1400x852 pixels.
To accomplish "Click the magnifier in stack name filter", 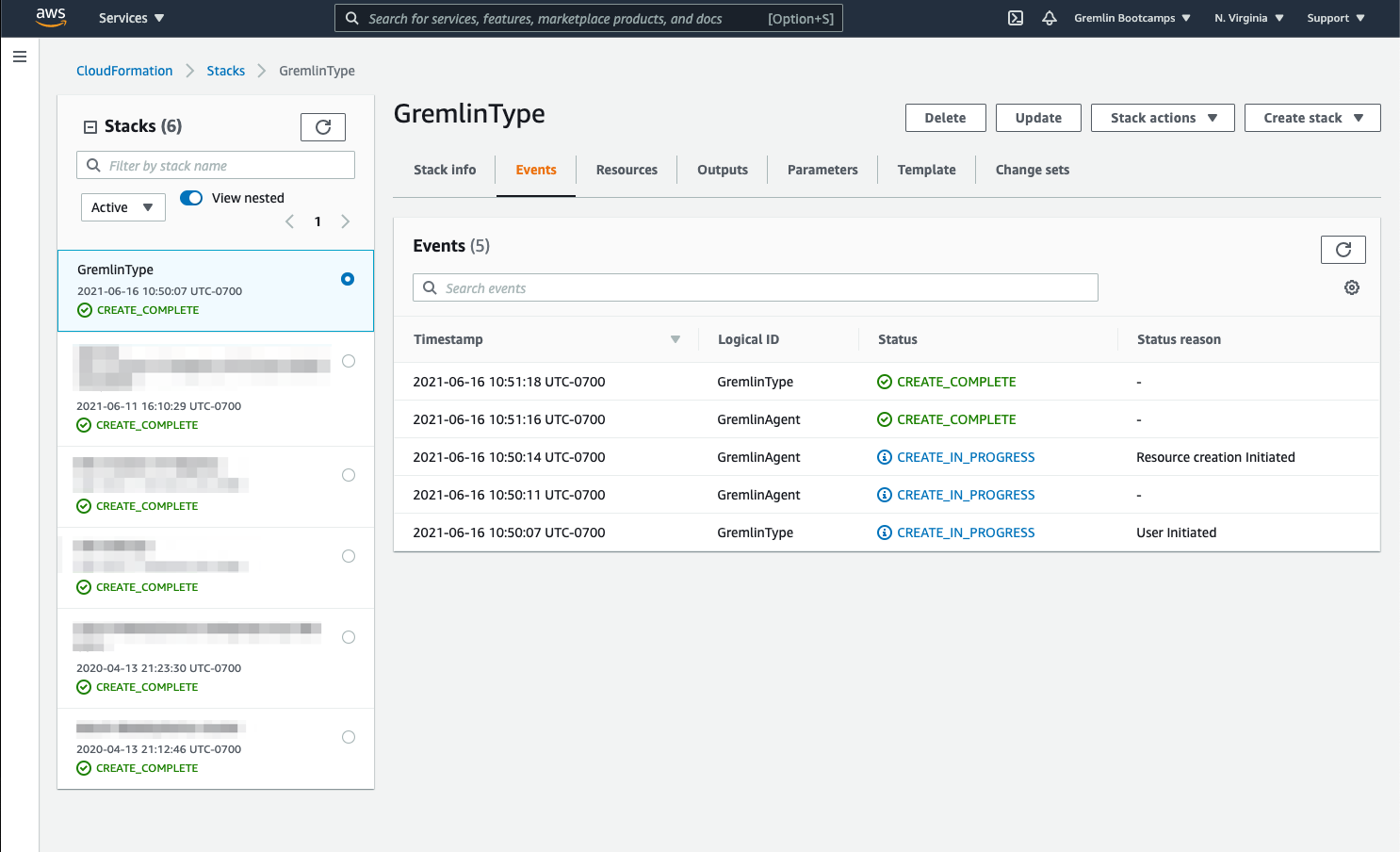I will (x=93, y=165).
